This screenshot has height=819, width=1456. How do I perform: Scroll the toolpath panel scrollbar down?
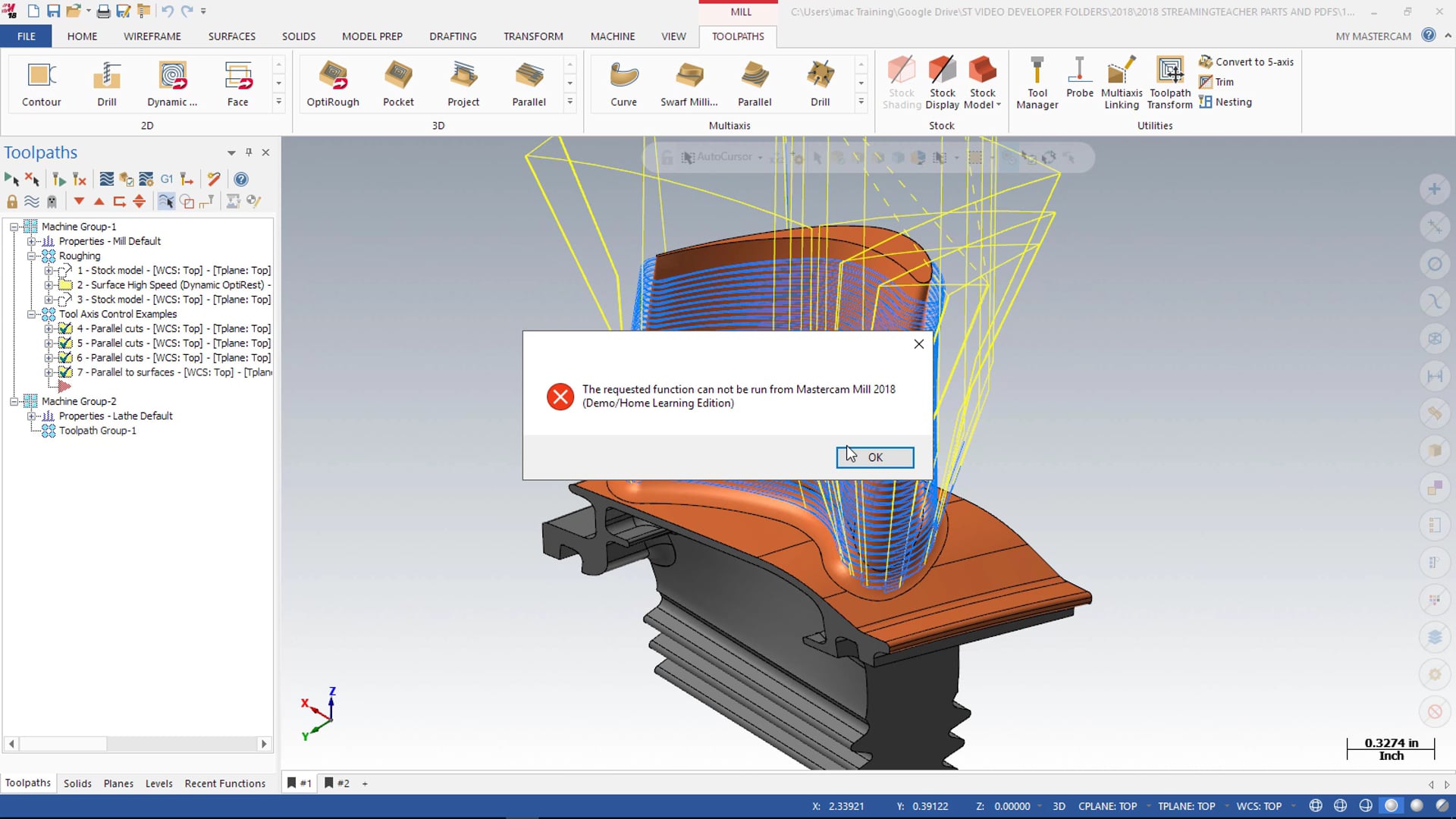pos(264,743)
